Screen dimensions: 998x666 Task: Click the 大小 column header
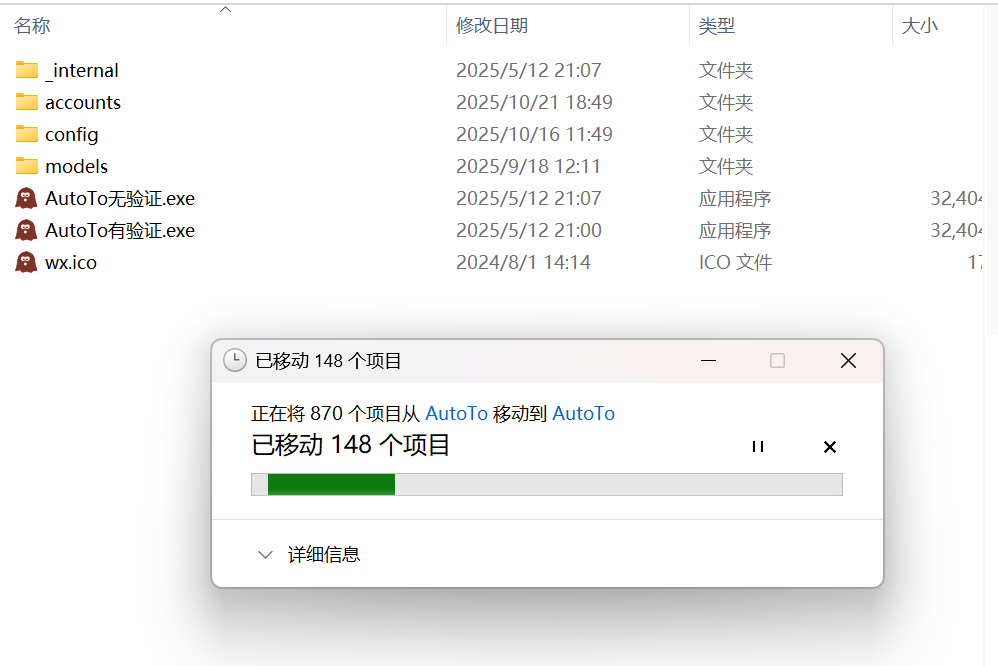coord(919,26)
